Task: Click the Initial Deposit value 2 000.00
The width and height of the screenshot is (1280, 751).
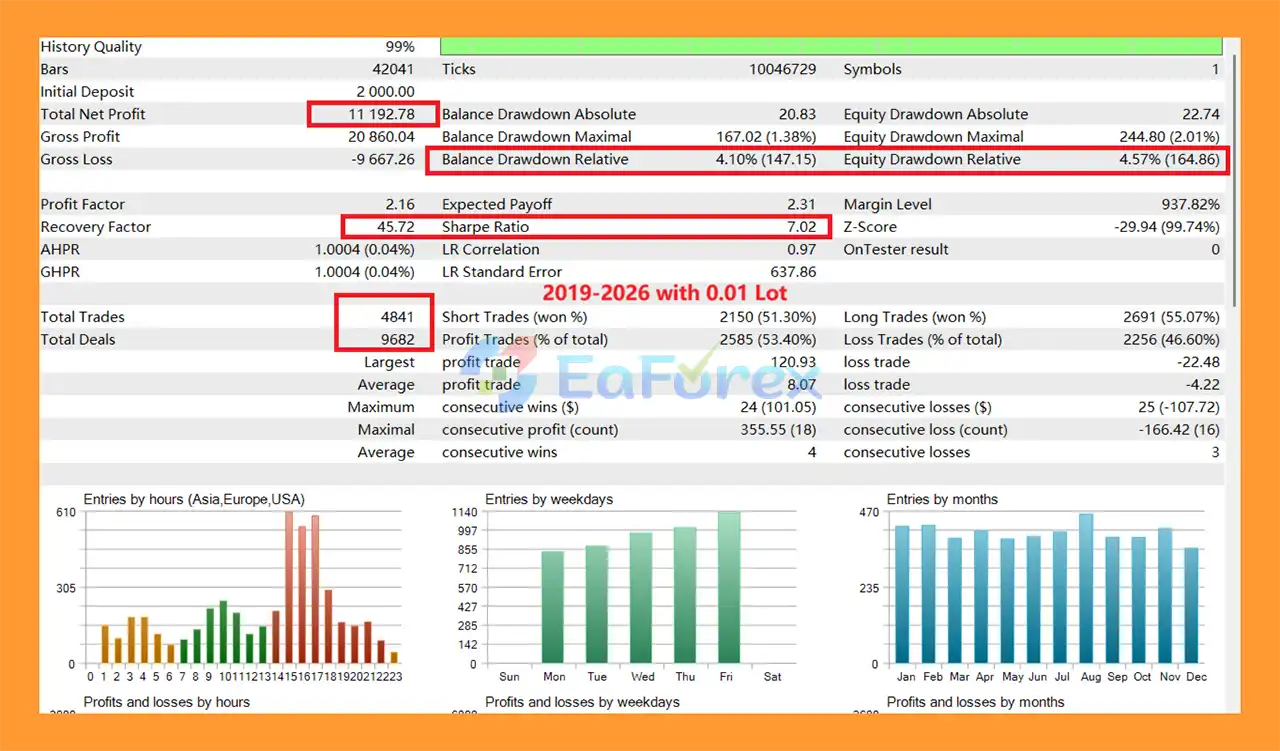Action: click(x=385, y=92)
